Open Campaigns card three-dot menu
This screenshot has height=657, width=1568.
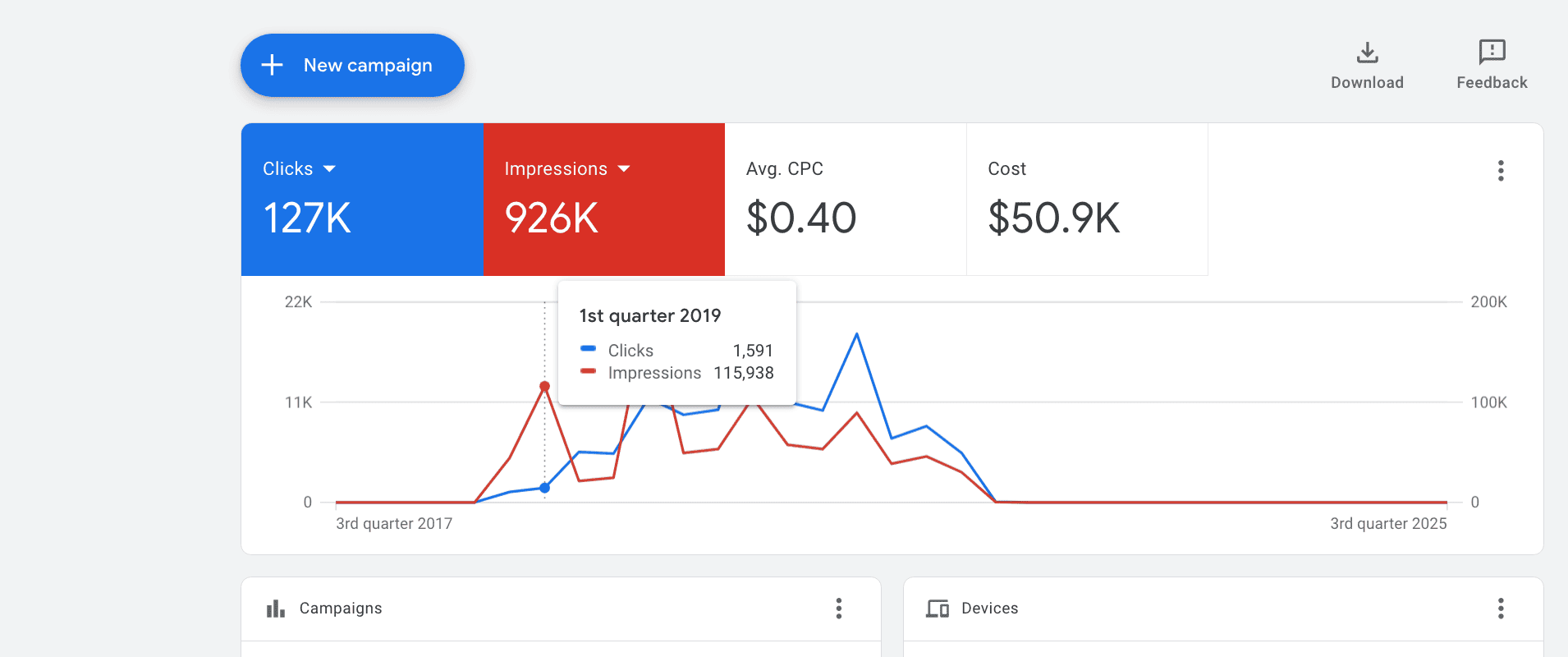(838, 609)
